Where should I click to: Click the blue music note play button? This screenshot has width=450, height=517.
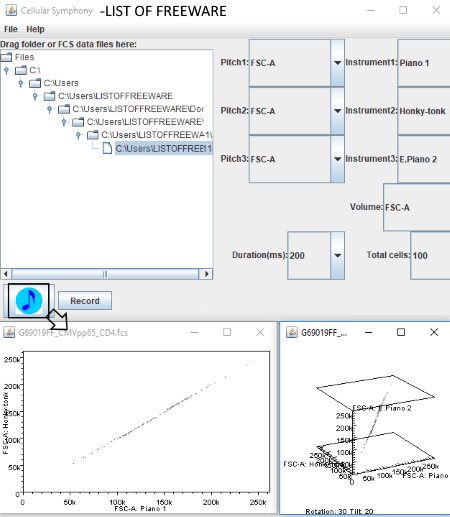point(29,301)
